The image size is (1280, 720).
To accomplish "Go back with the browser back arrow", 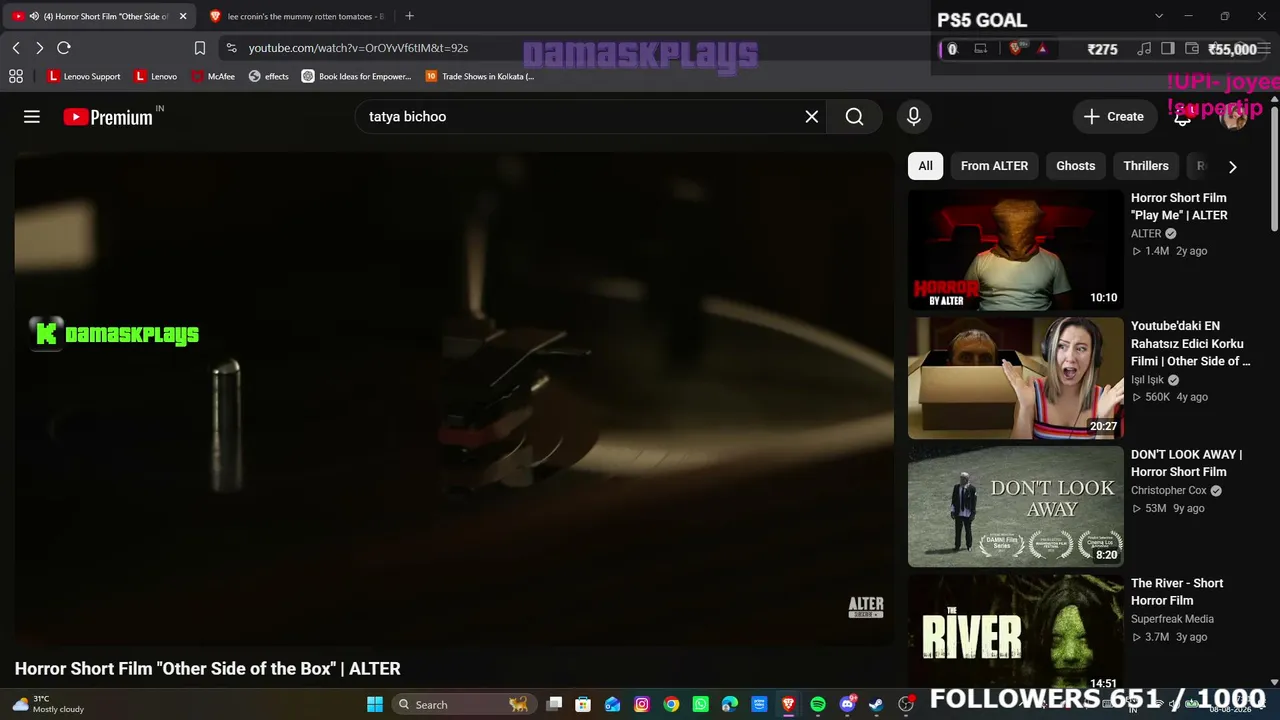I will coord(16,48).
